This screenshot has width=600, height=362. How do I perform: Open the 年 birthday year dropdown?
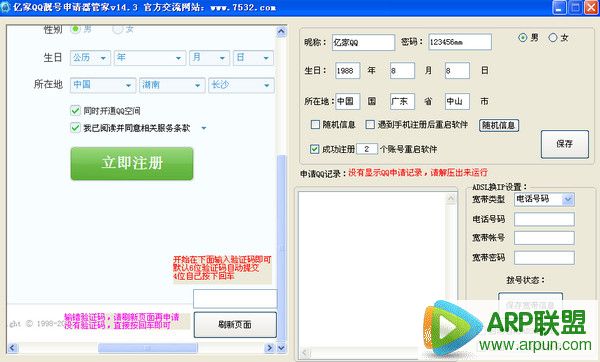pyautogui.click(x=150, y=58)
